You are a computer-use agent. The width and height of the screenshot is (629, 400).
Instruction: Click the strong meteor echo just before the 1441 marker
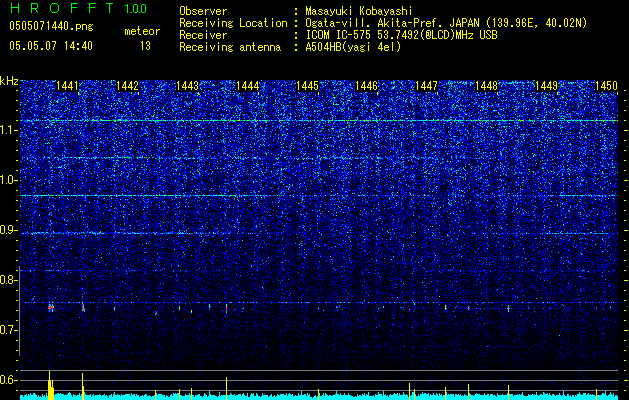(51, 308)
